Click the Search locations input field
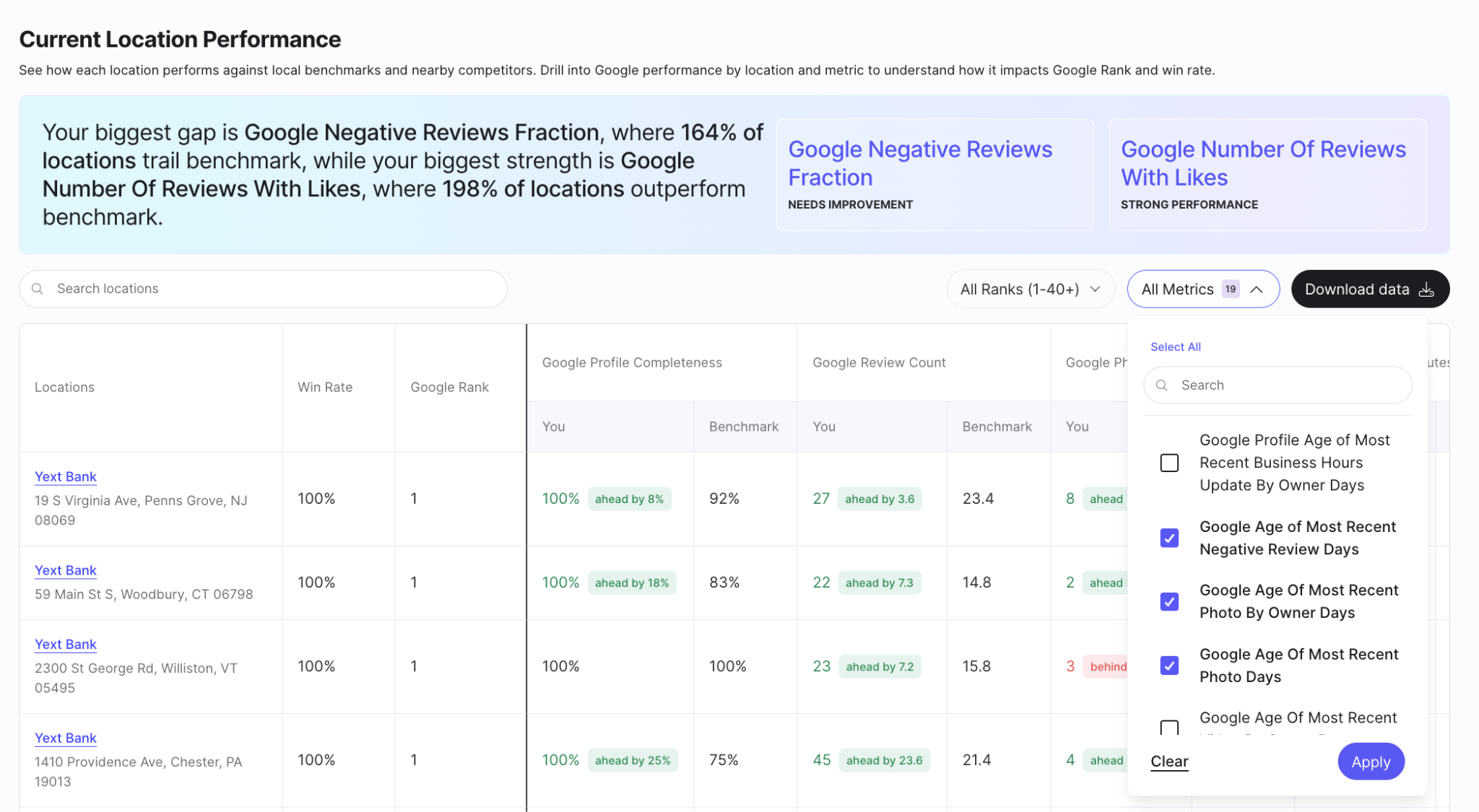1479x812 pixels. click(x=263, y=289)
